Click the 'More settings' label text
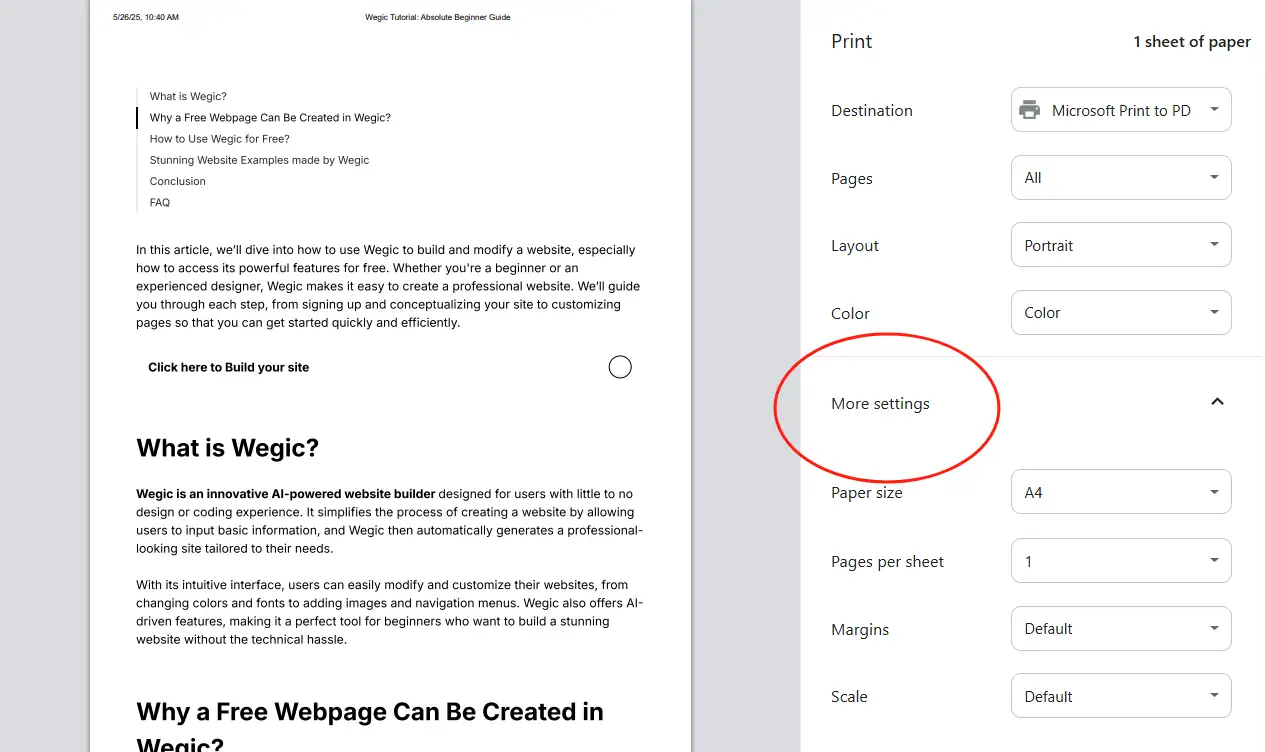The width and height of the screenshot is (1265, 752). tap(880, 404)
